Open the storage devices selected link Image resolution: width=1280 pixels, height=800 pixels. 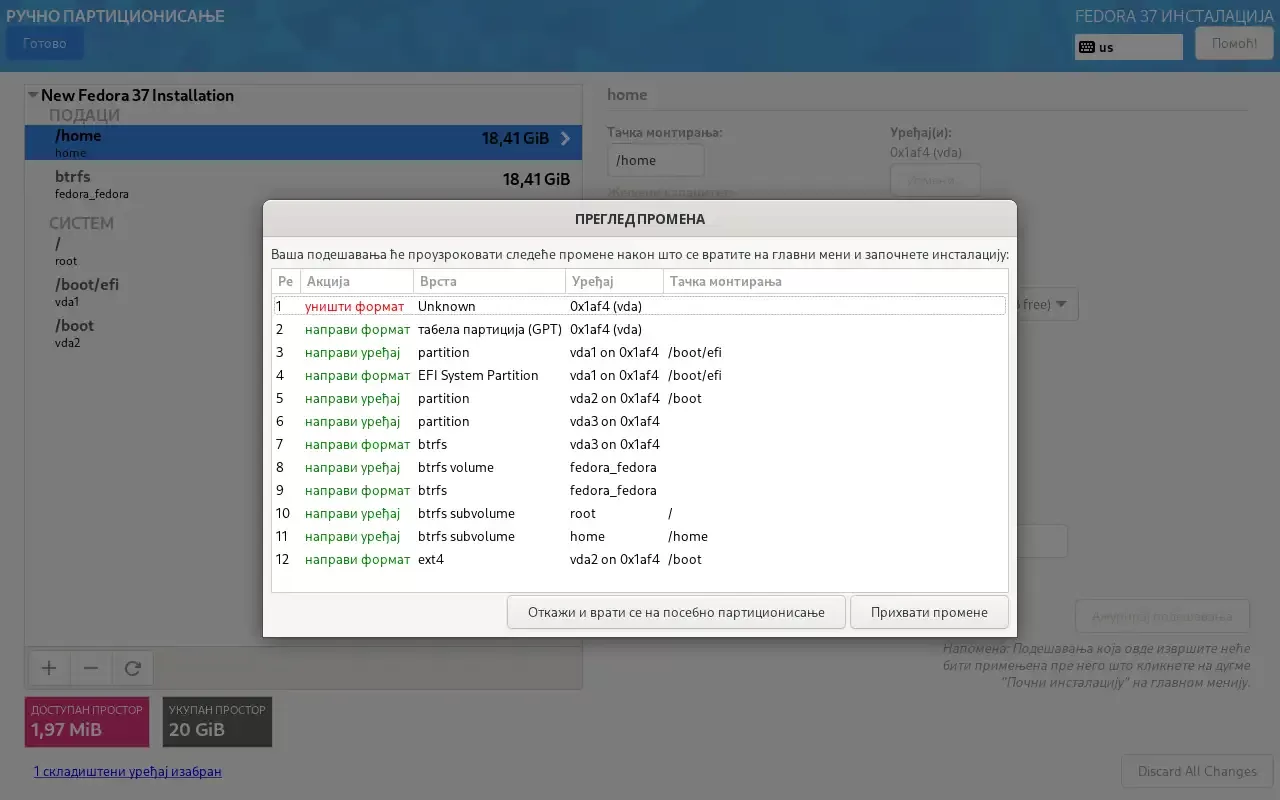click(x=127, y=771)
